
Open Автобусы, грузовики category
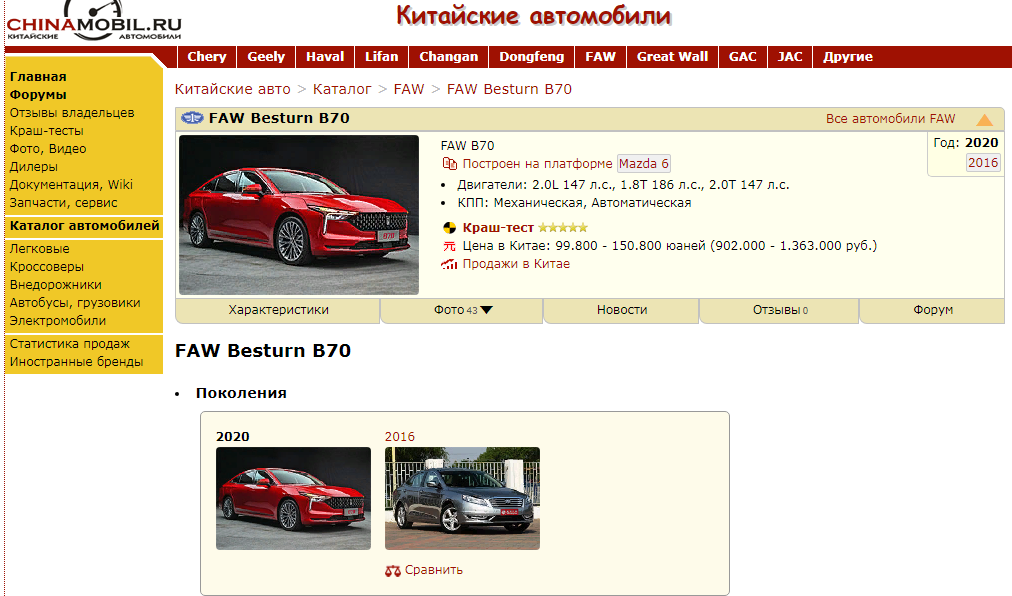[x=75, y=303]
